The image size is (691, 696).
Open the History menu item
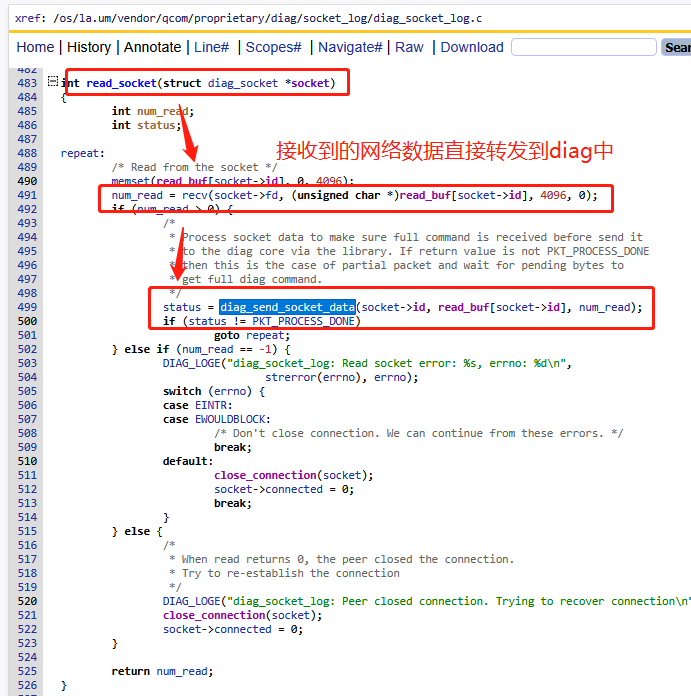click(x=89, y=47)
